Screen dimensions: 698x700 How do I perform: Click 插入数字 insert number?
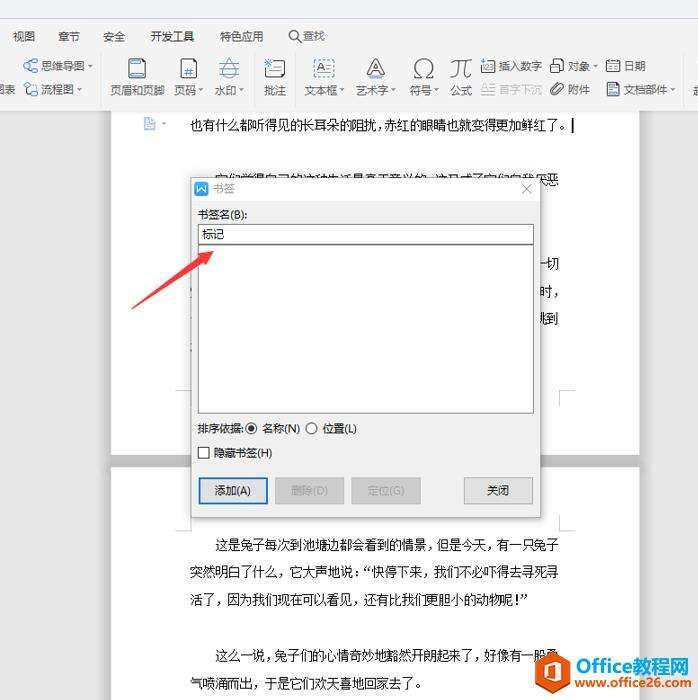pos(511,66)
